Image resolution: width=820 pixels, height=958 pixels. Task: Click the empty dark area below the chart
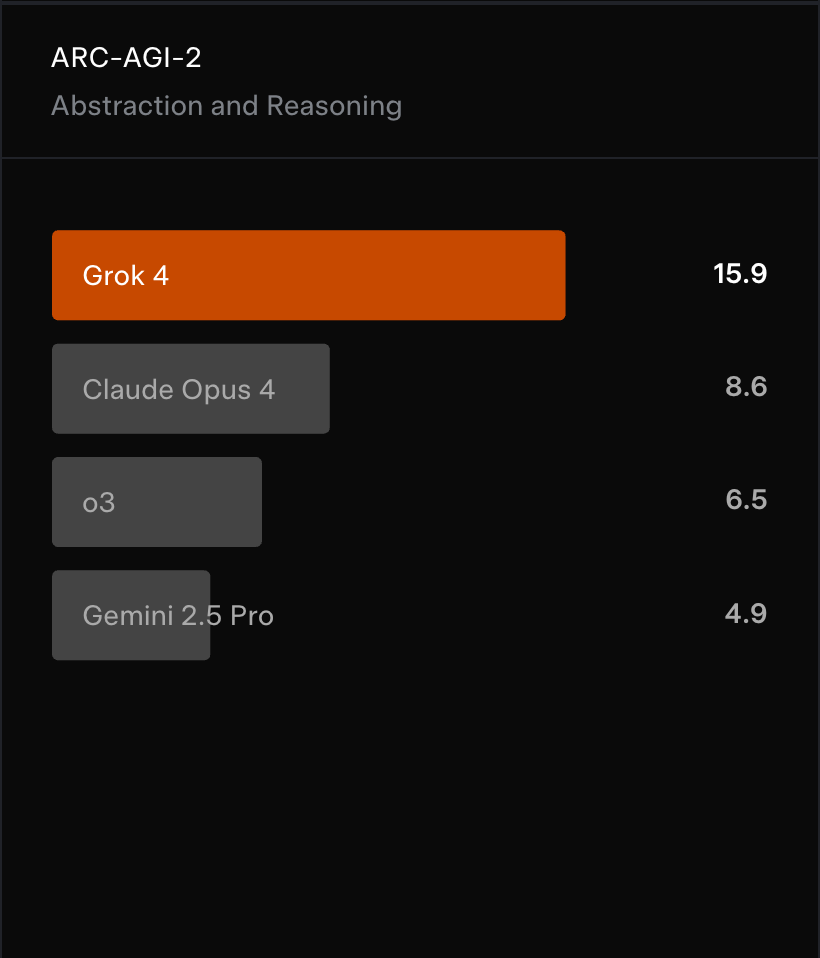[x=410, y=806]
